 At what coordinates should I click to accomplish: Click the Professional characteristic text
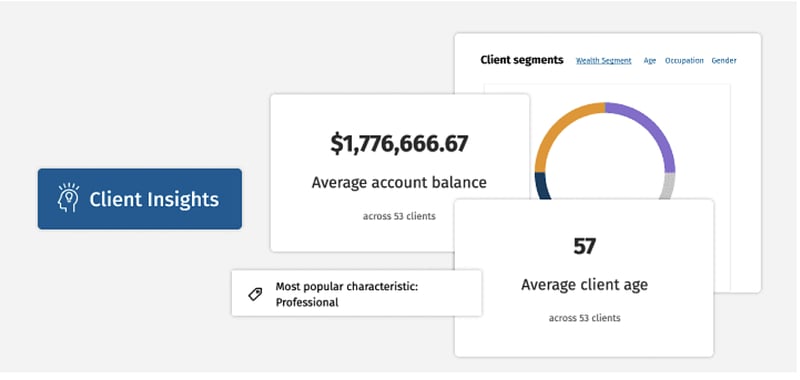(307, 302)
